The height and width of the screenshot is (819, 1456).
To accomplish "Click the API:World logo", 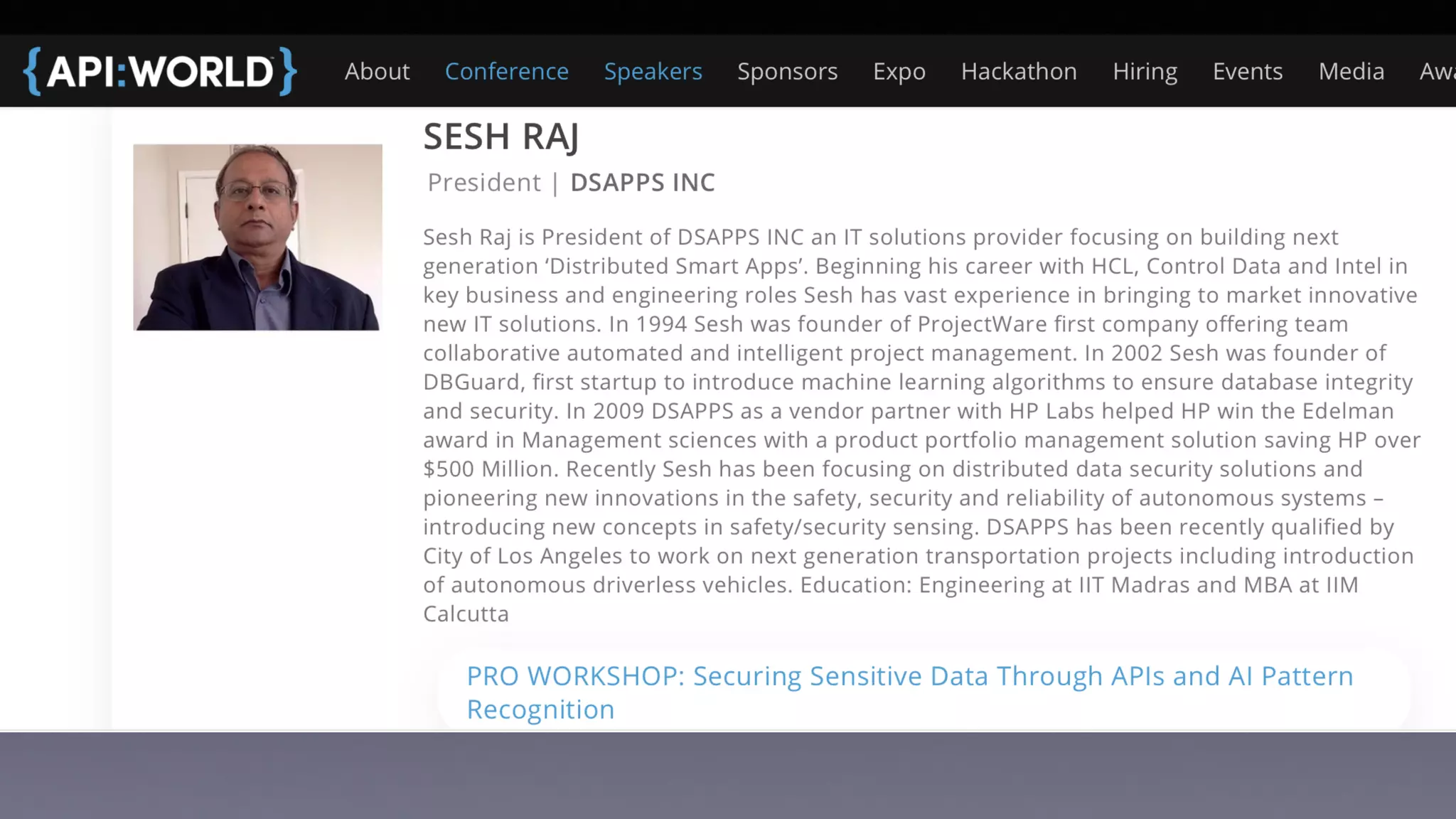I will click(160, 71).
